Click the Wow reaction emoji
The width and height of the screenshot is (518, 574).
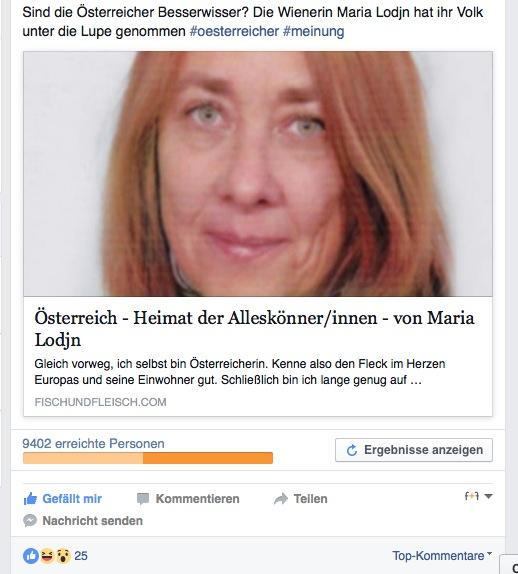tap(63, 556)
